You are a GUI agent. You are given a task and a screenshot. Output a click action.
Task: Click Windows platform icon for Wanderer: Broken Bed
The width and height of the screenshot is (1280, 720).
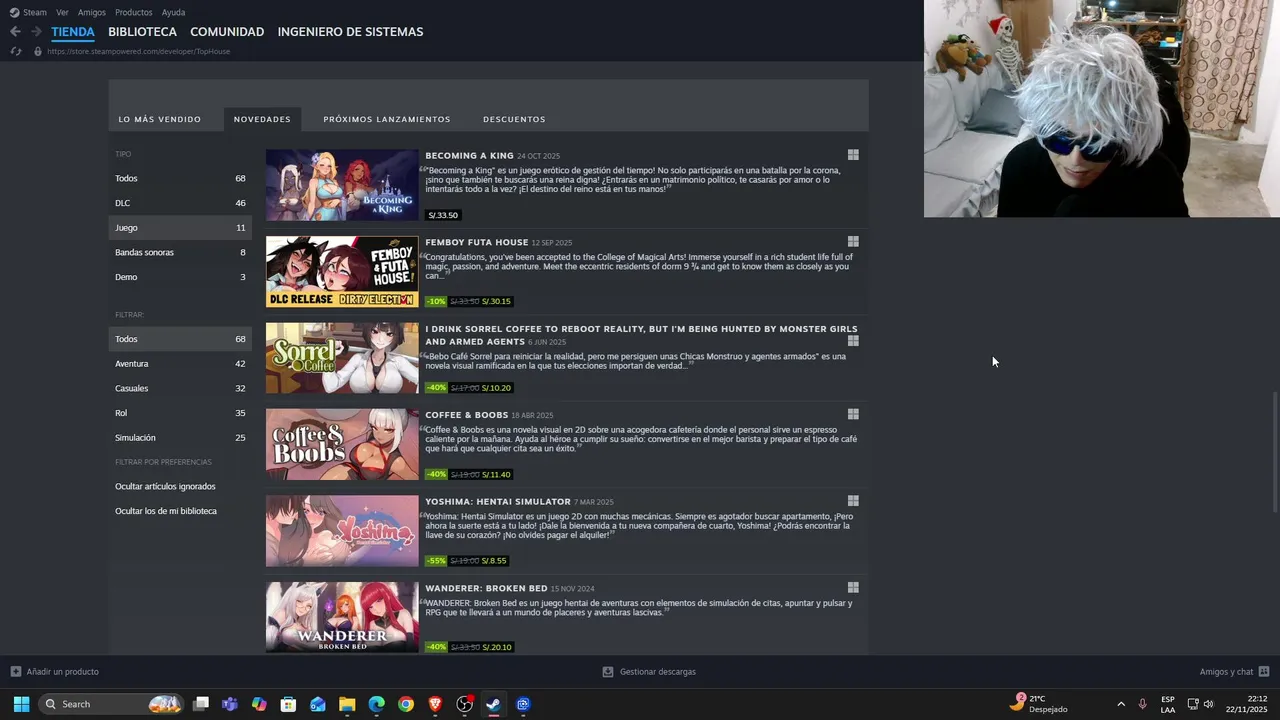coord(853,588)
